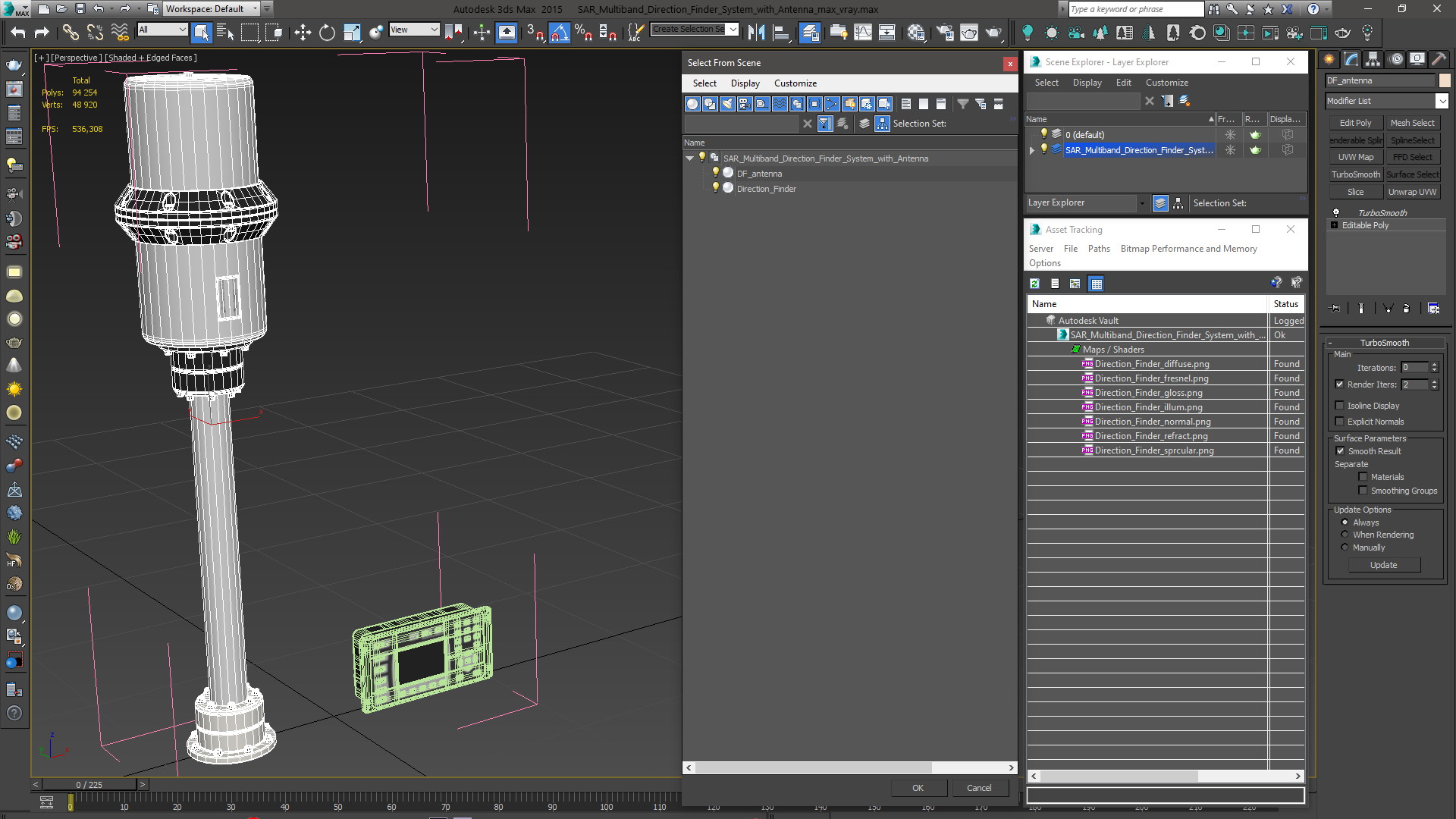This screenshot has height=819, width=1456.
Task: Open the Bitmap Performance and Memory menu
Action: click(1188, 249)
